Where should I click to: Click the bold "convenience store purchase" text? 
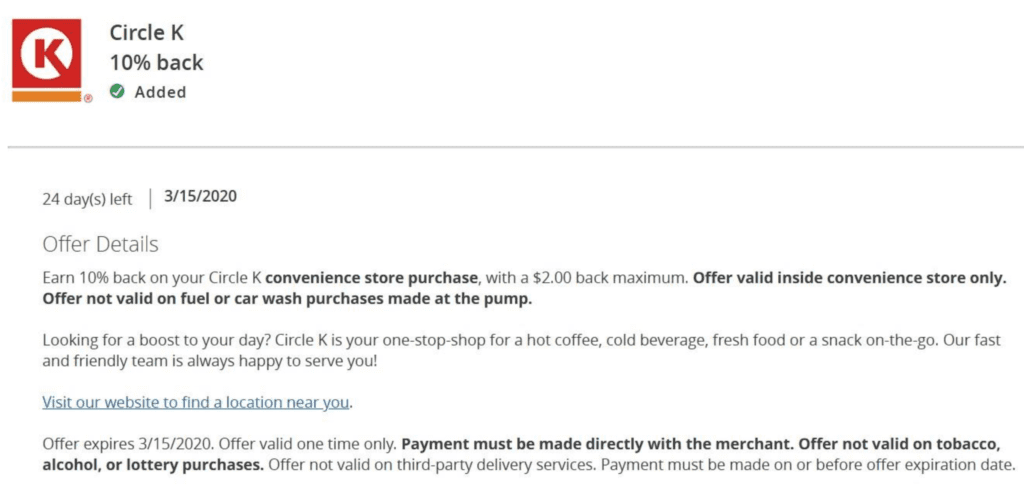[374, 277]
